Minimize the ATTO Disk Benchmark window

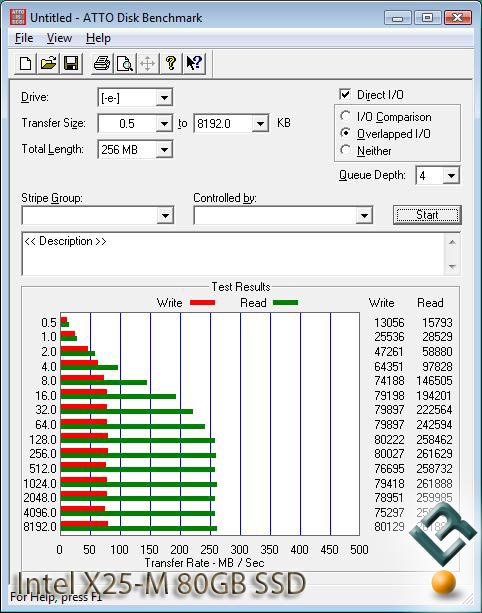tap(398, 18)
